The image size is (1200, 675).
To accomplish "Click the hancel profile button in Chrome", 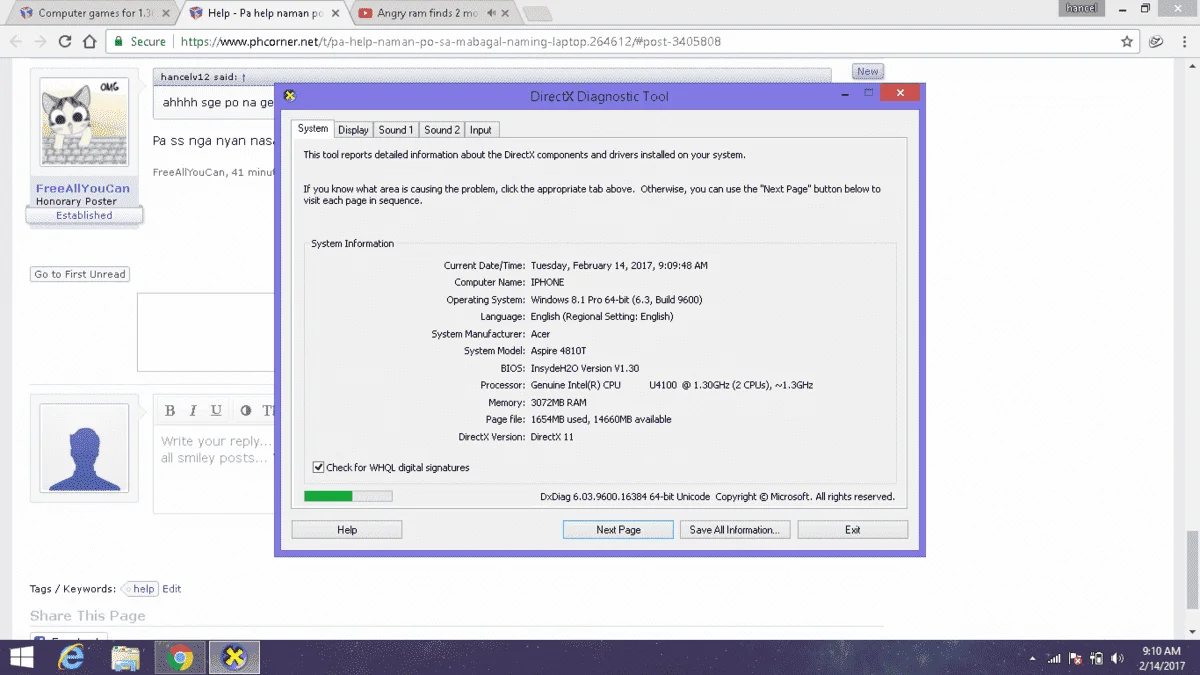I will 1081,8.
